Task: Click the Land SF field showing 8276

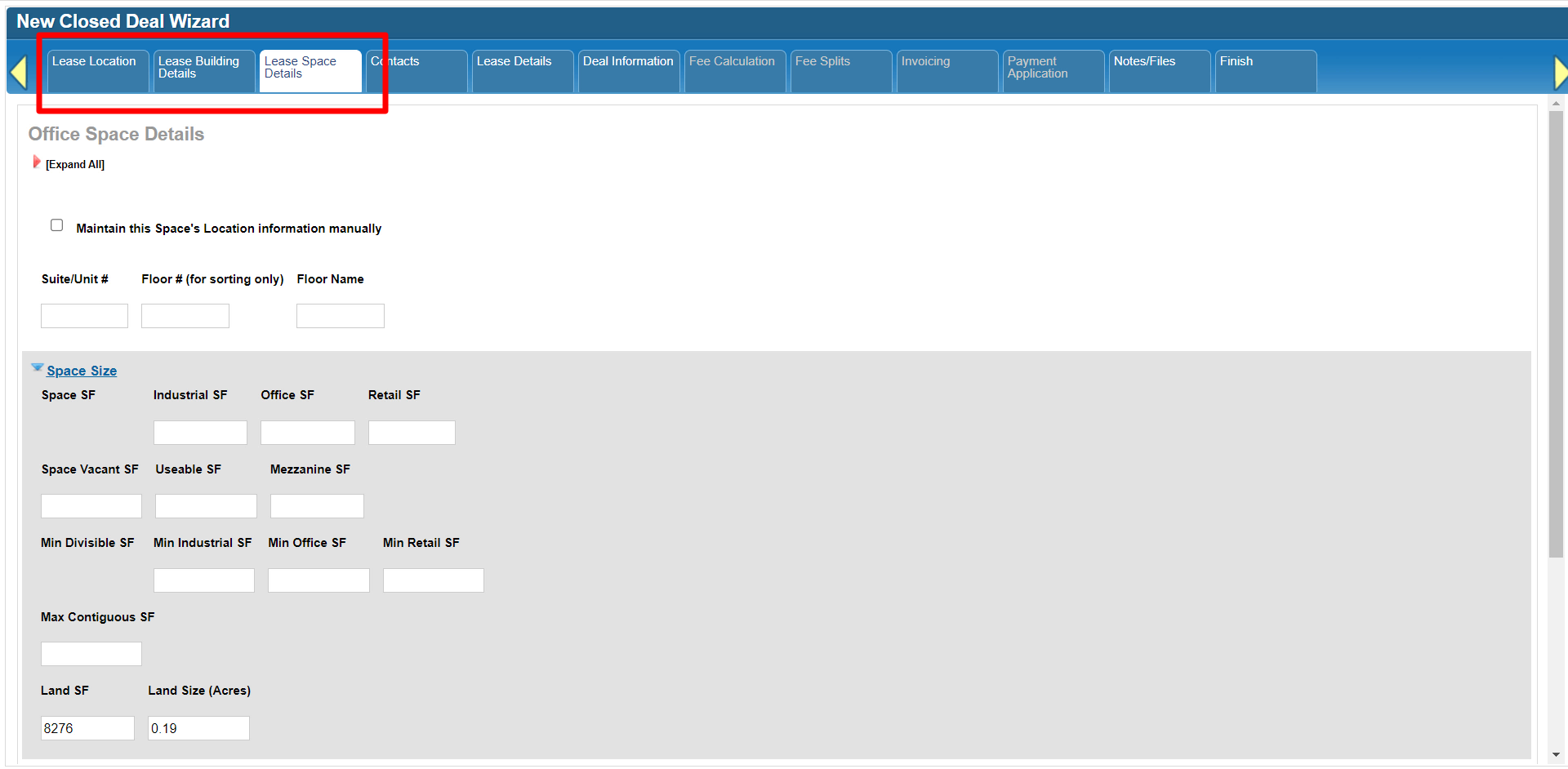Action: pos(87,728)
